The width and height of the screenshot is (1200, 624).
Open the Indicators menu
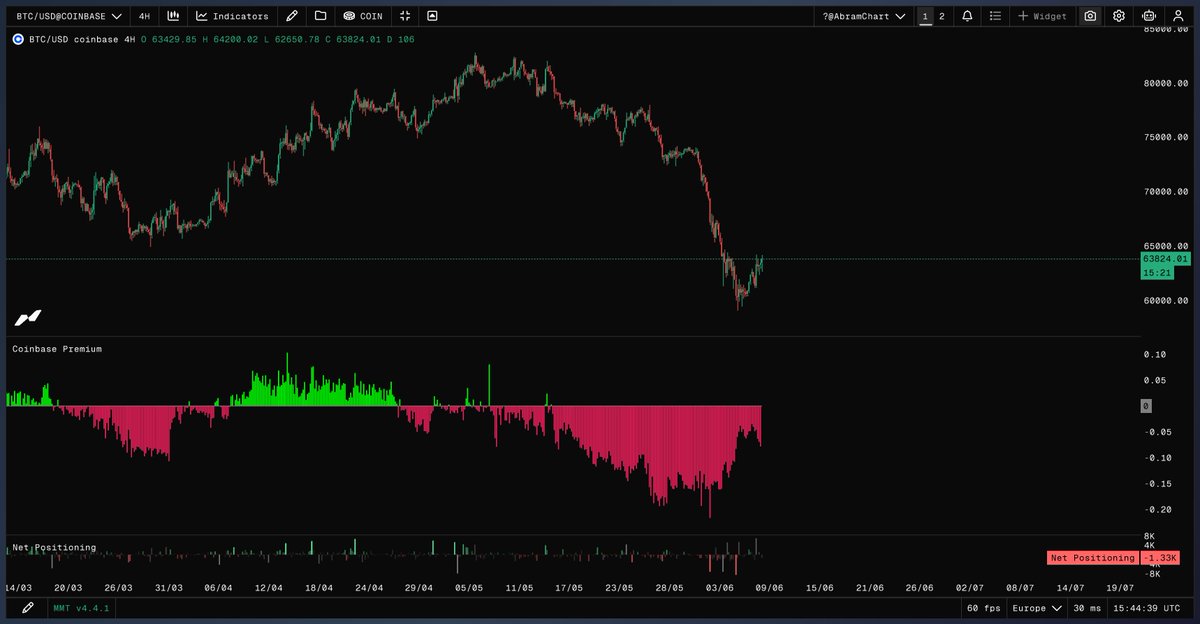pyautogui.click(x=232, y=16)
